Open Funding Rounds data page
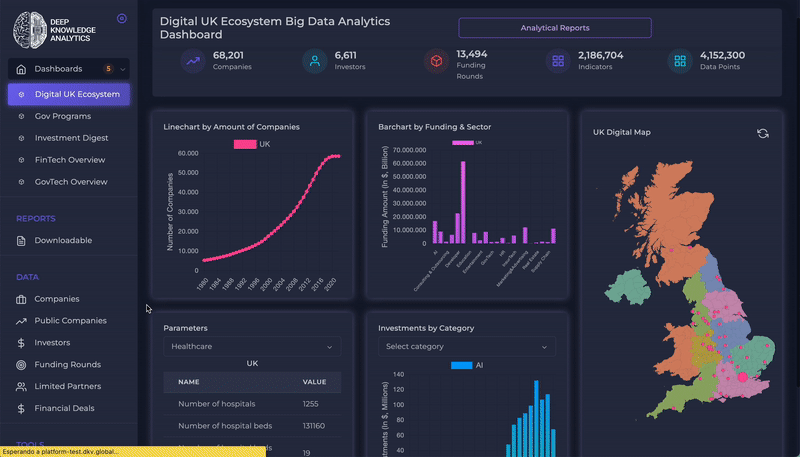 pyautogui.click(x=67, y=365)
